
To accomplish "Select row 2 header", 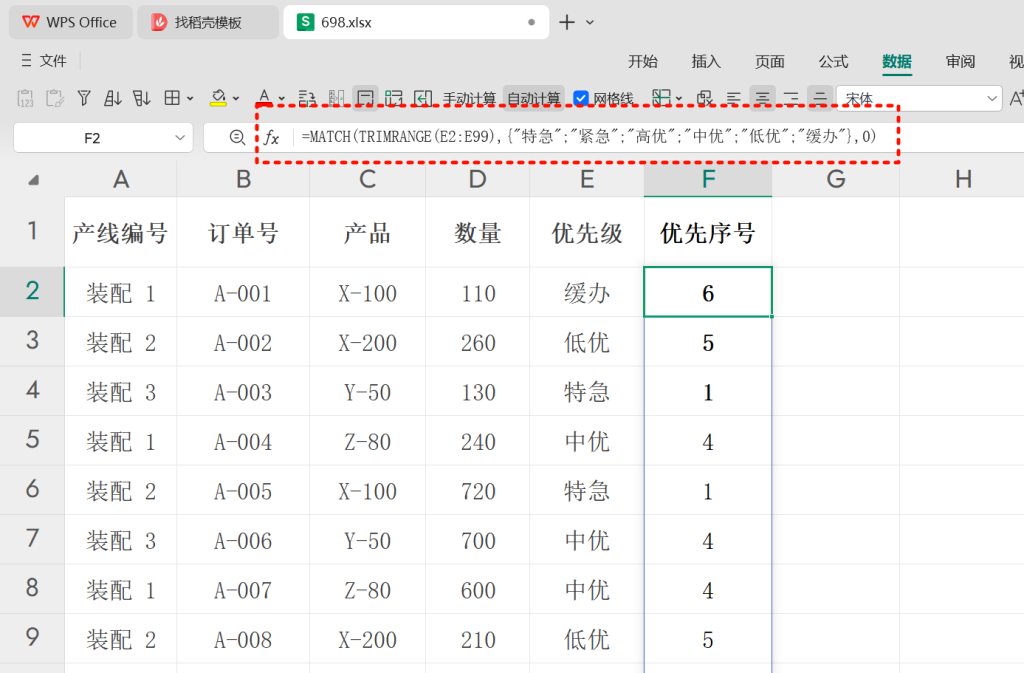I will pos(32,291).
